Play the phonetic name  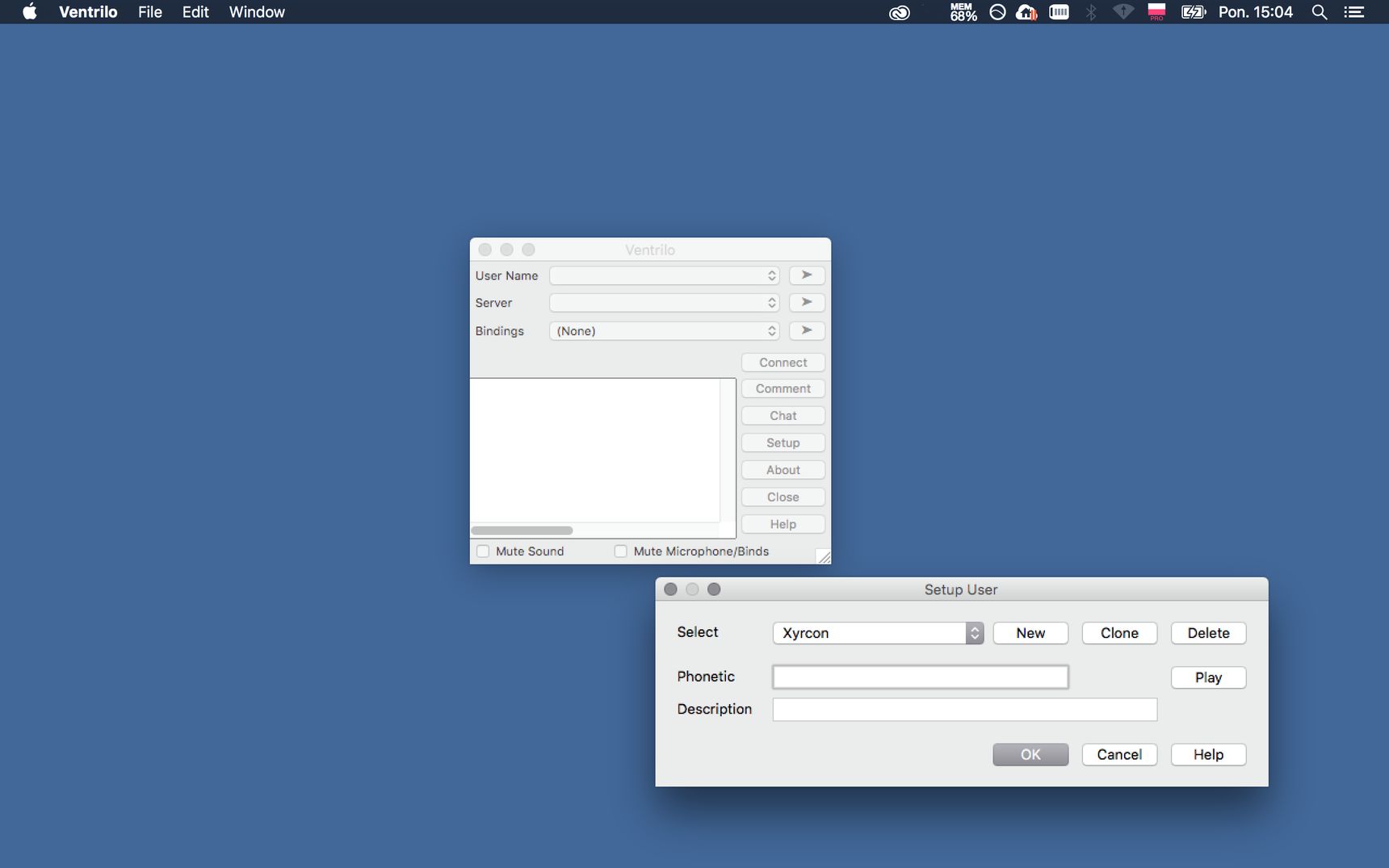[x=1208, y=677]
